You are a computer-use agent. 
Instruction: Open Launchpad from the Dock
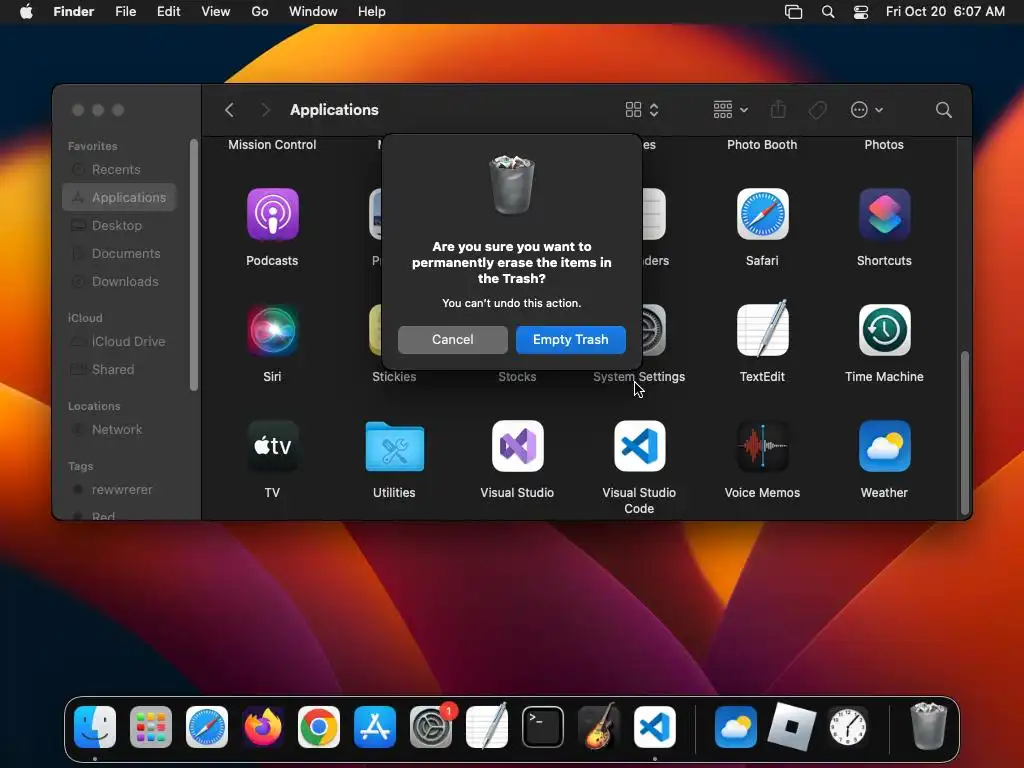[151, 727]
